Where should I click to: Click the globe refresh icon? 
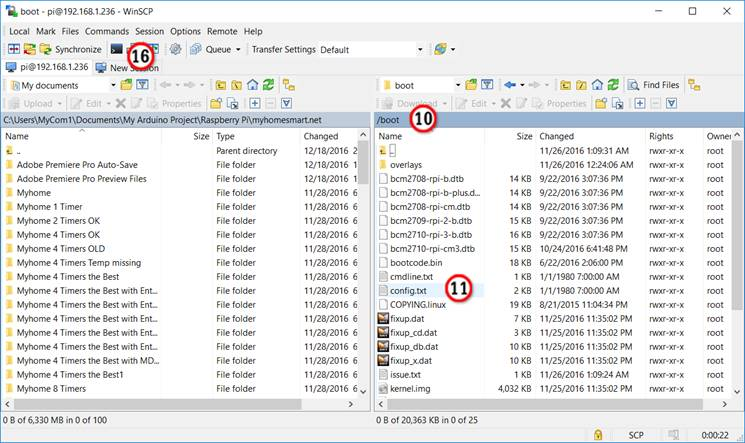440,49
